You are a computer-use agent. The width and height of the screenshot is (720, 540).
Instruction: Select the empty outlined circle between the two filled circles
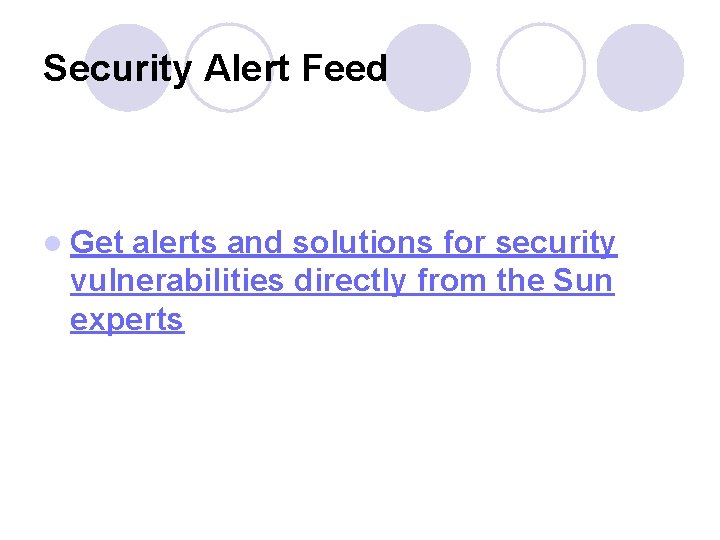click(x=541, y=68)
